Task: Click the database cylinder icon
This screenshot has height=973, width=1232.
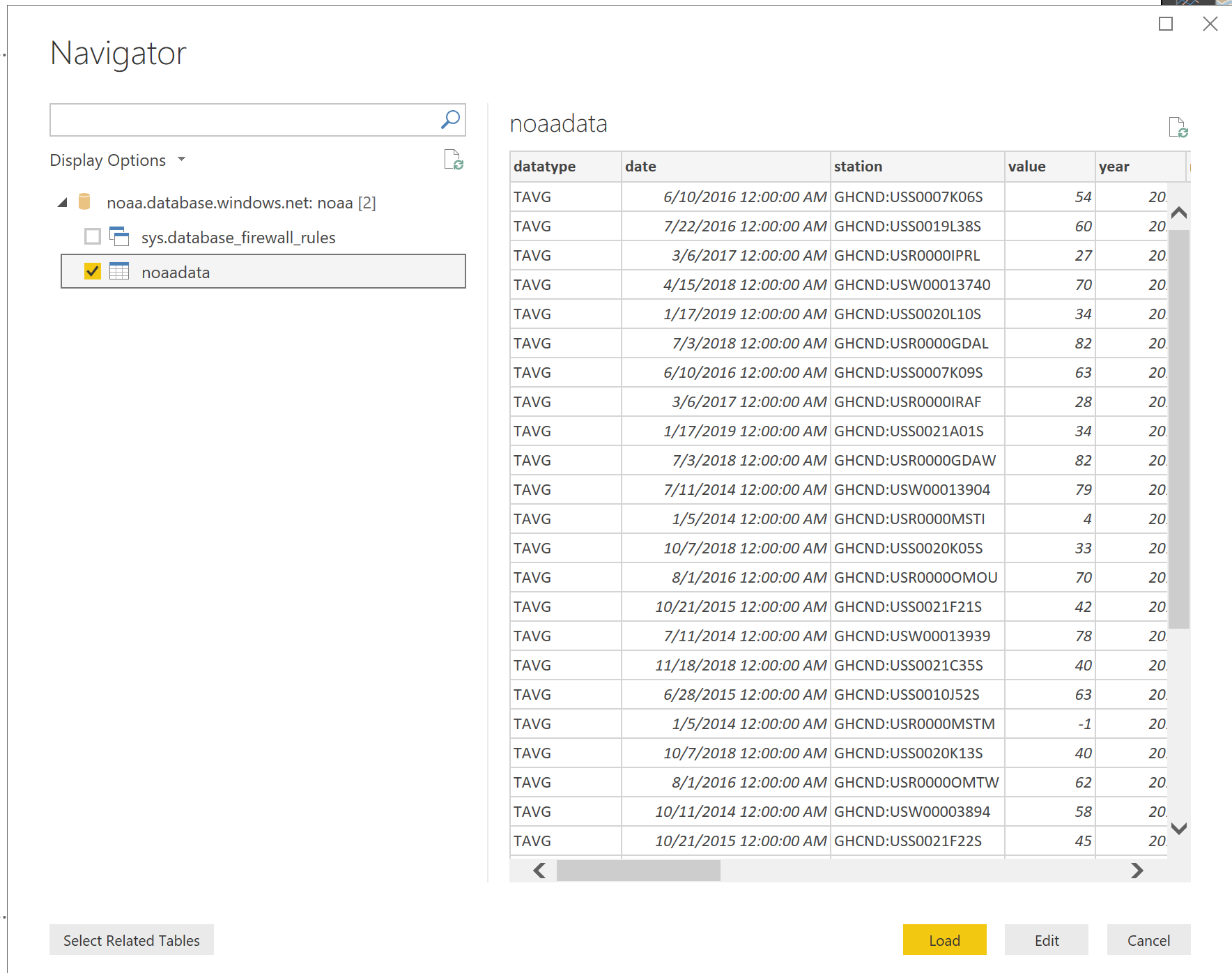Action: tap(84, 202)
